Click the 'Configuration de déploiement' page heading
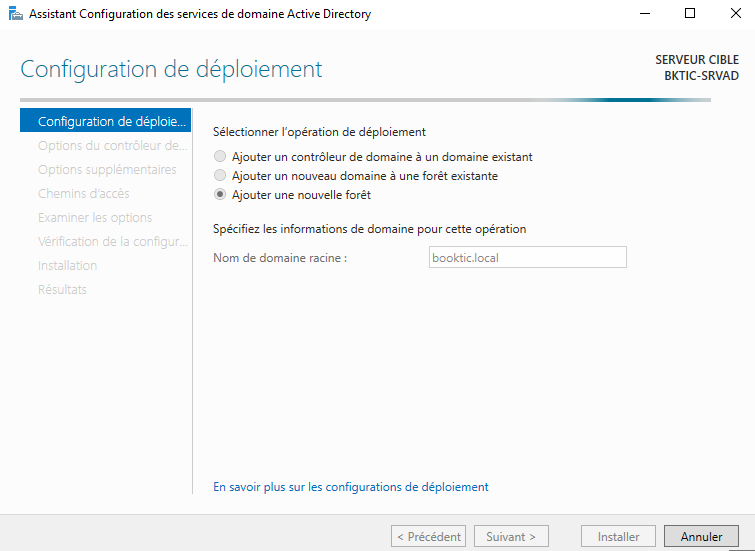The height and width of the screenshot is (551, 755). 171,69
